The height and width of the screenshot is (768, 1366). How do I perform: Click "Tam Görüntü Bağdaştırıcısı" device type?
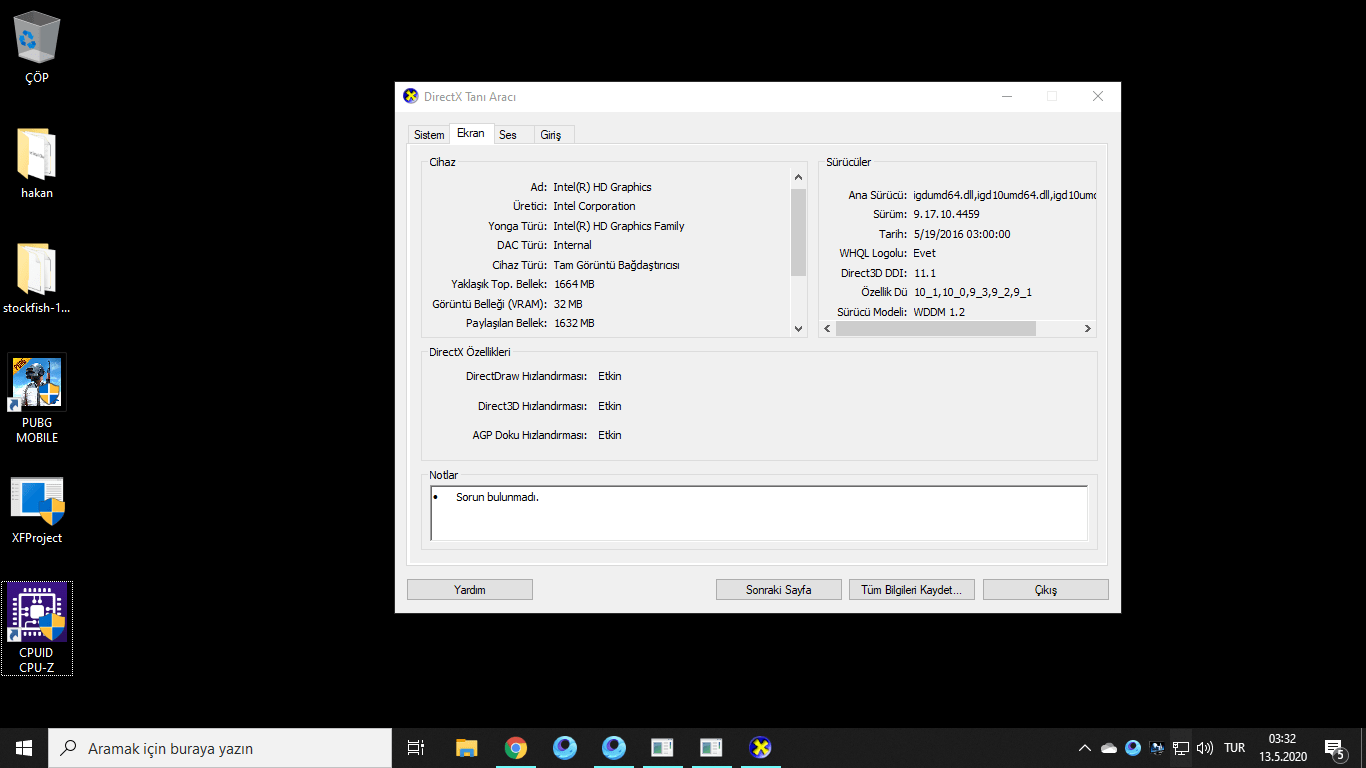pos(616,265)
